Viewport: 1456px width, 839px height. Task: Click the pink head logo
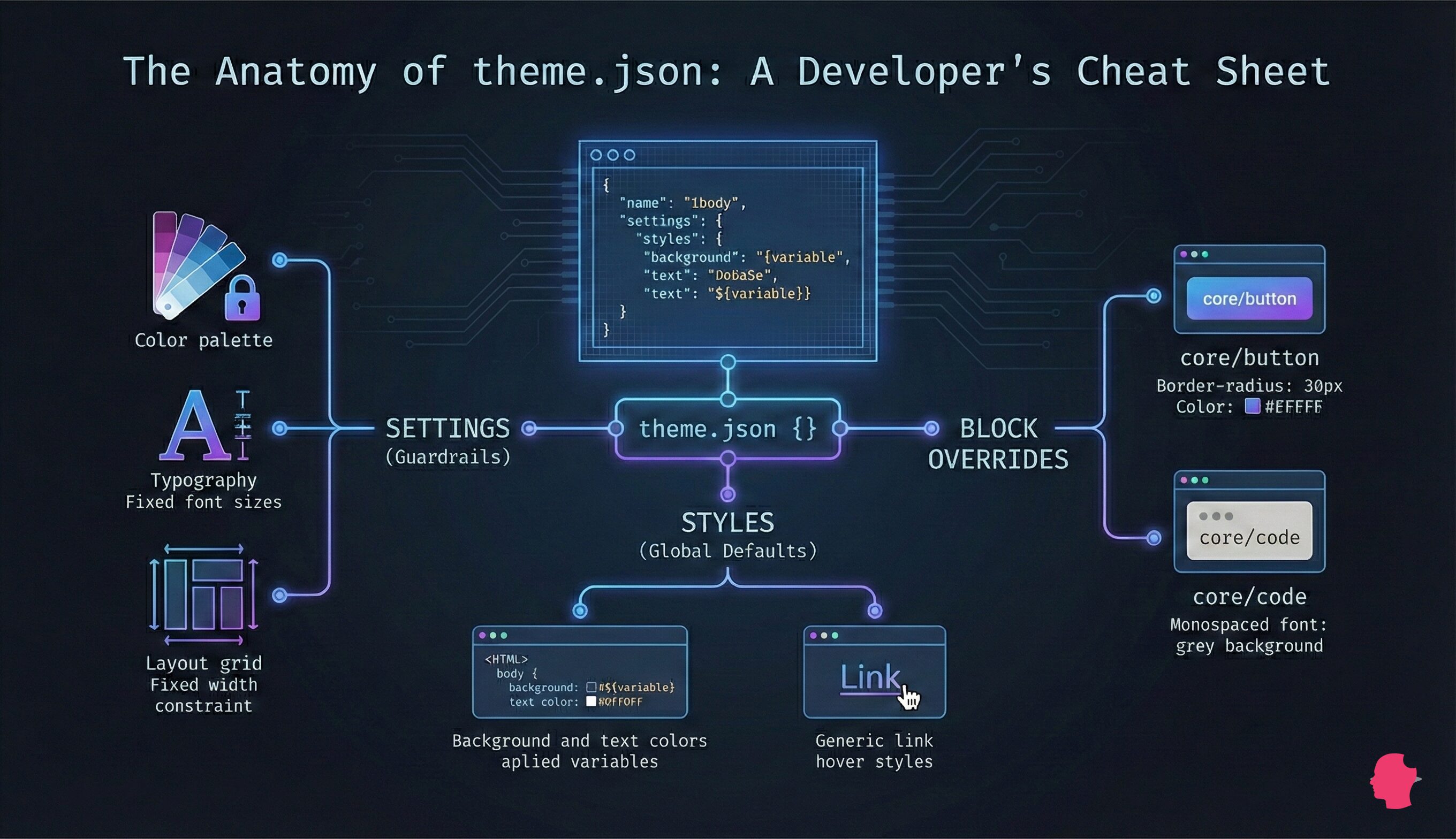pyautogui.click(x=1394, y=781)
